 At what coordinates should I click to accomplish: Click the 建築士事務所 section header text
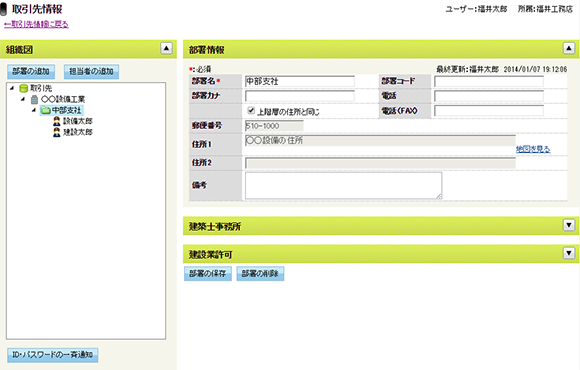[x=215, y=226]
